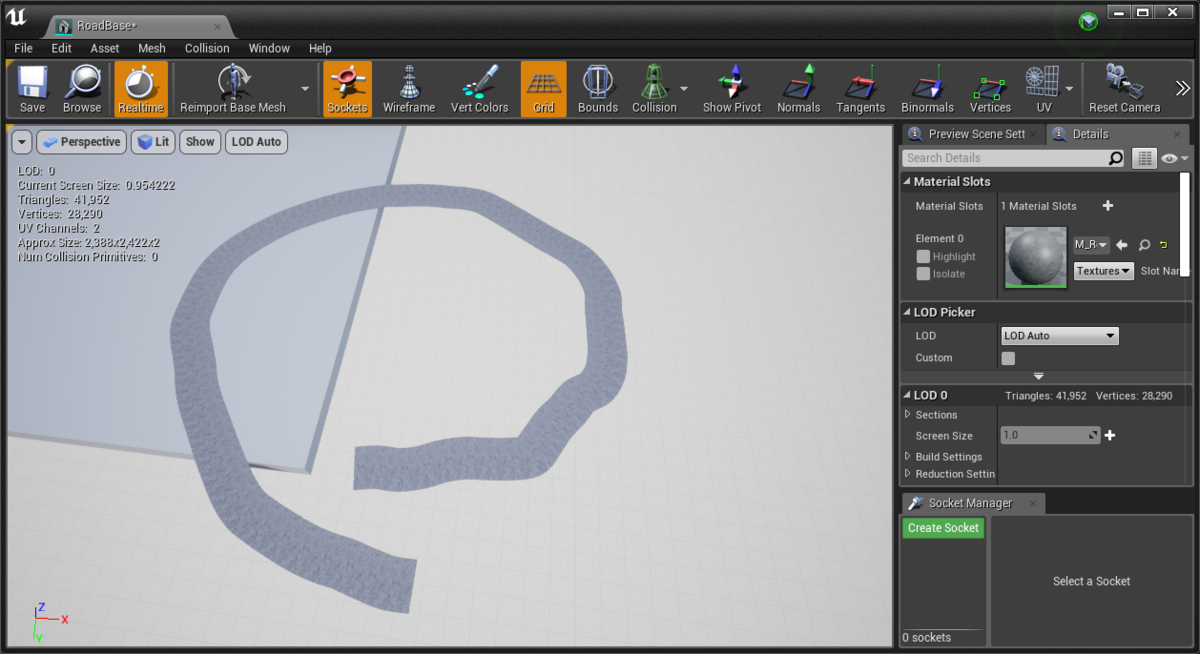Viewport: 1200px width, 654px height.
Task: Display mesh Normals
Action: click(x=799, y=89)
